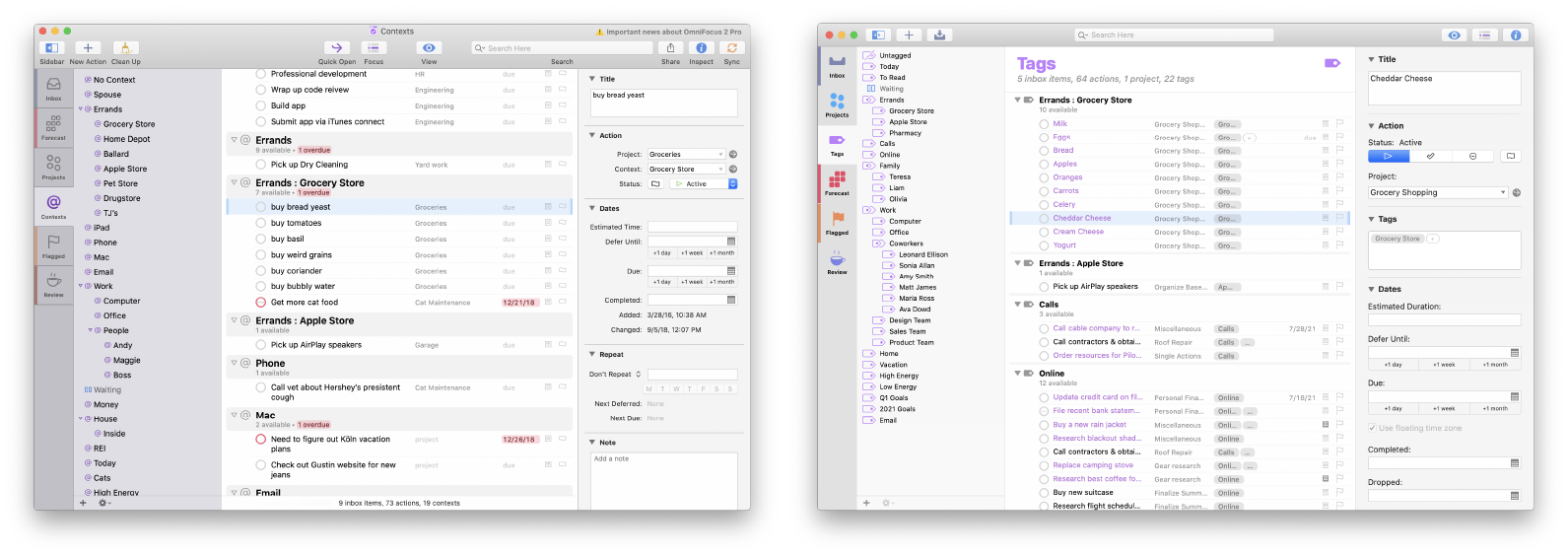Complete the 'buy tomatoes' action circle
1568x556 pixels.
pyautogui.click(x=261, y=223)
